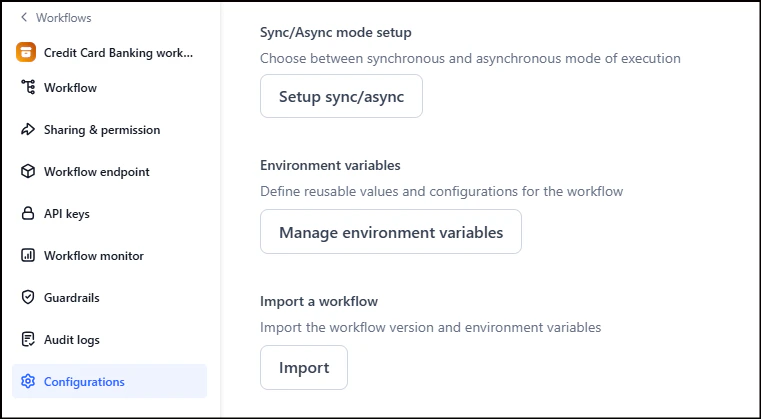The height and width of the screenshot is (419, 761).
Task: Click the orange Credit Card Banking workflow icon
Action: pos(26,52)
